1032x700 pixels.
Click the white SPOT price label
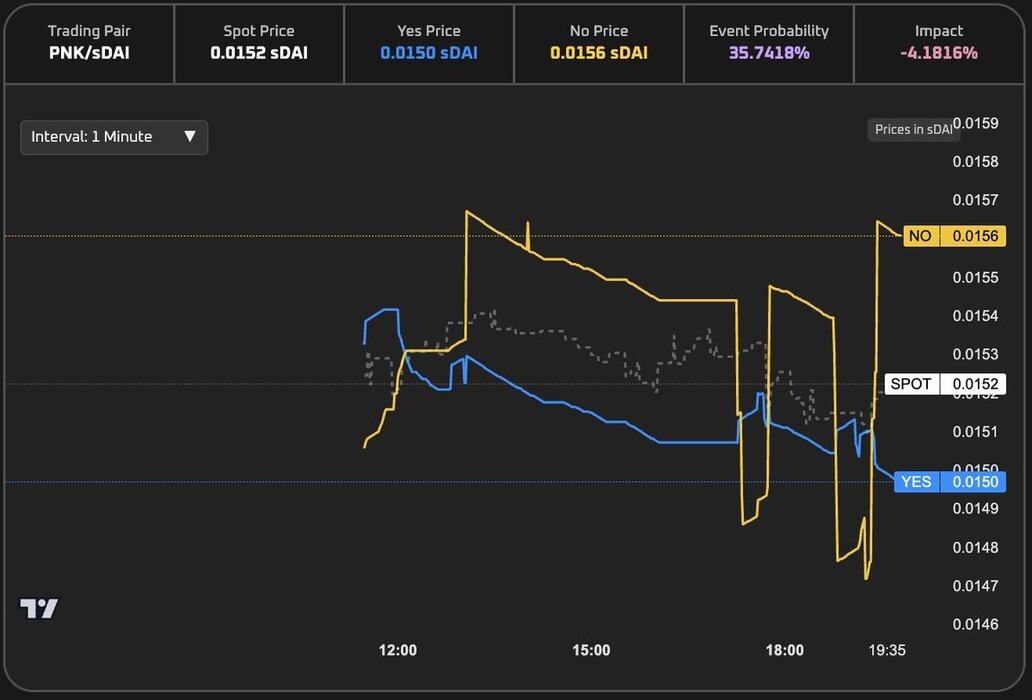click(x=911, y=384)
